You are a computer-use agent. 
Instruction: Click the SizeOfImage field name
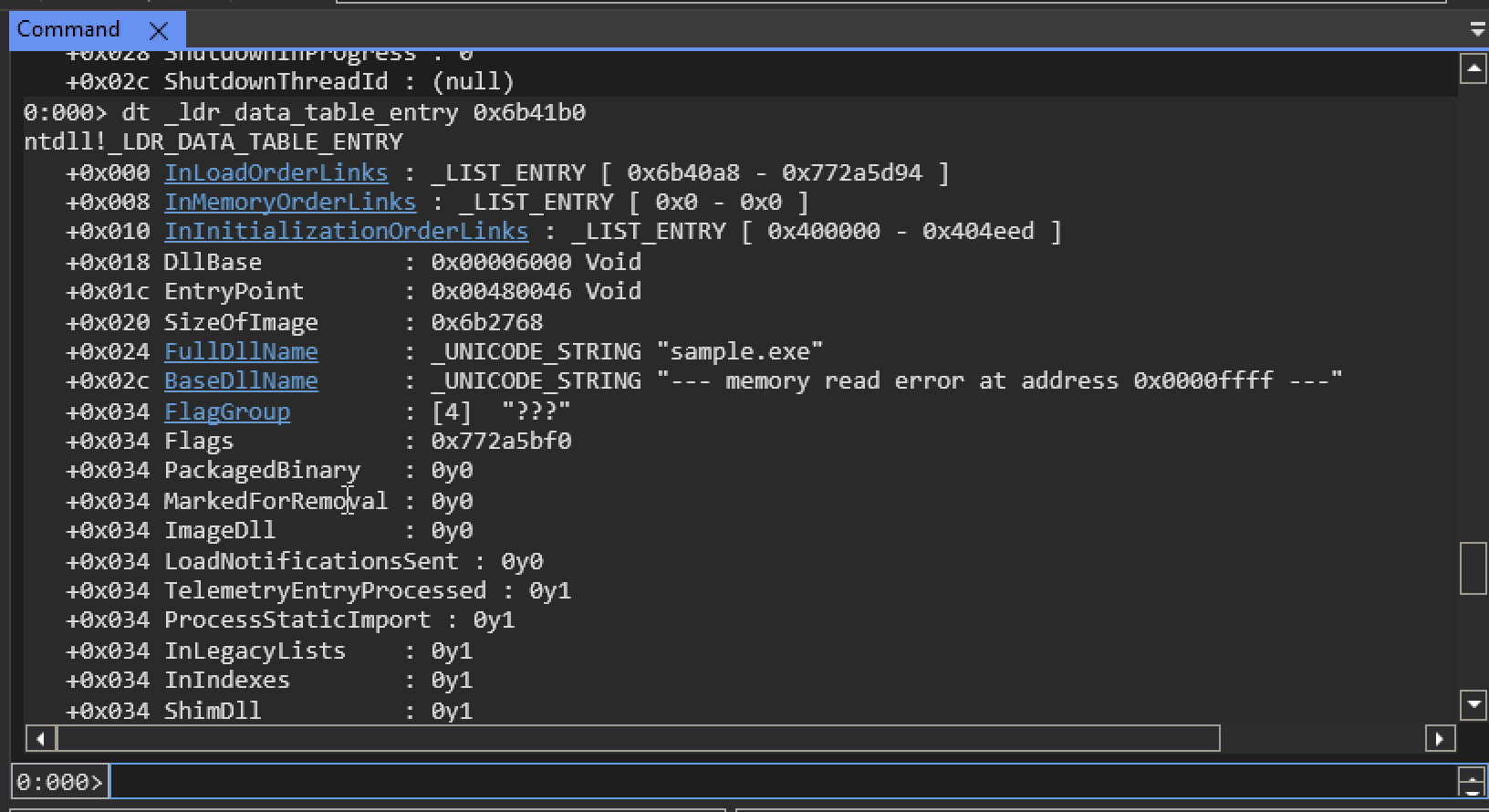click(241, 322)
